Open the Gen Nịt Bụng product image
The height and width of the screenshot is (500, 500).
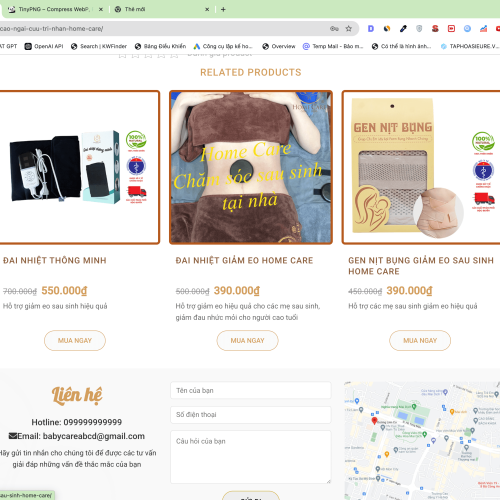pos(421,167)
